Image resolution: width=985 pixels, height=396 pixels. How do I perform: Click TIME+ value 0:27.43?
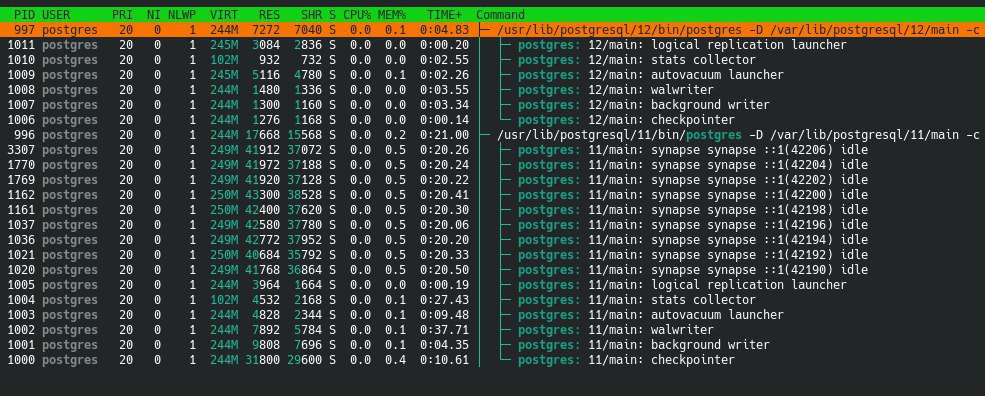tap(444, 300)
